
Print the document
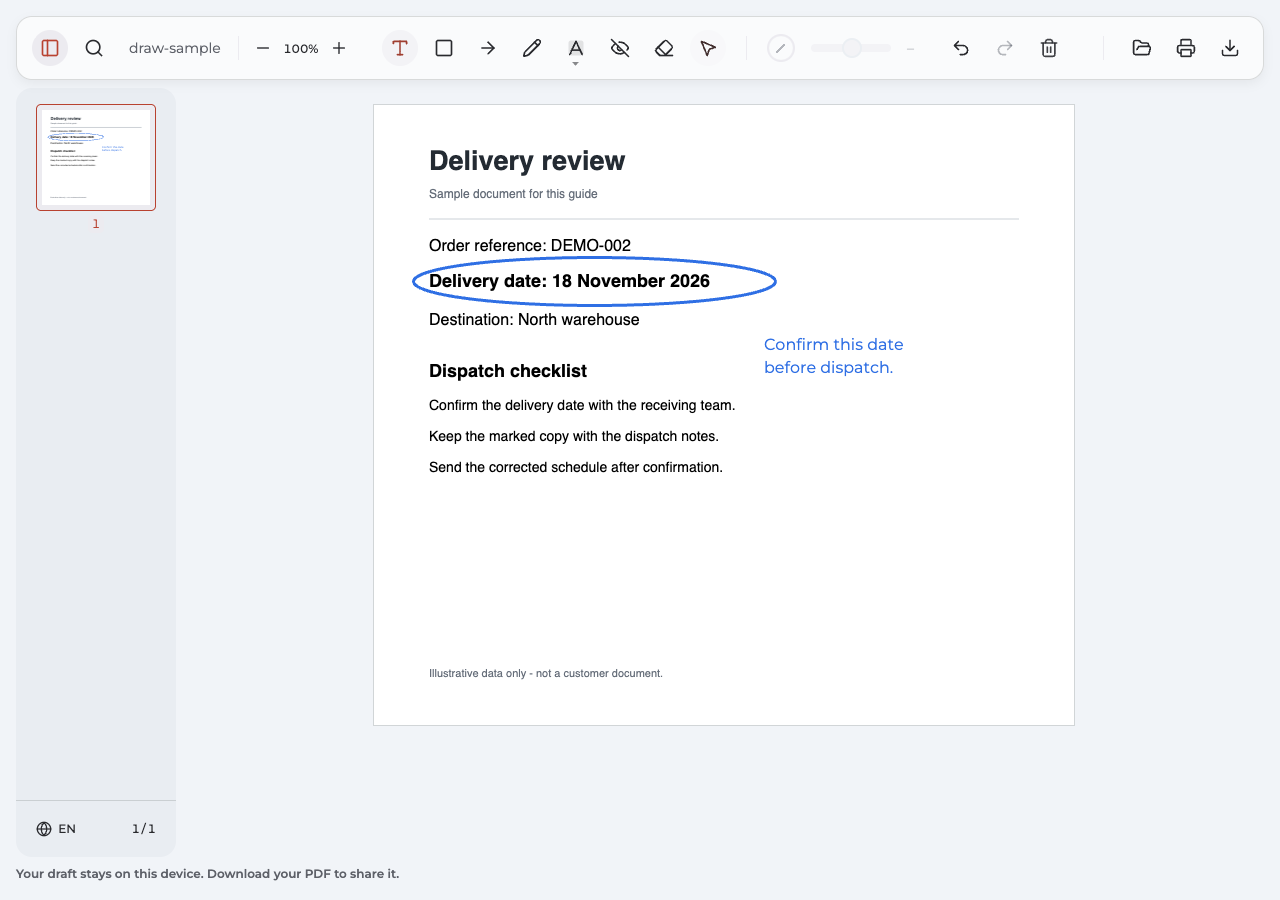click(x=1186, y=48)
